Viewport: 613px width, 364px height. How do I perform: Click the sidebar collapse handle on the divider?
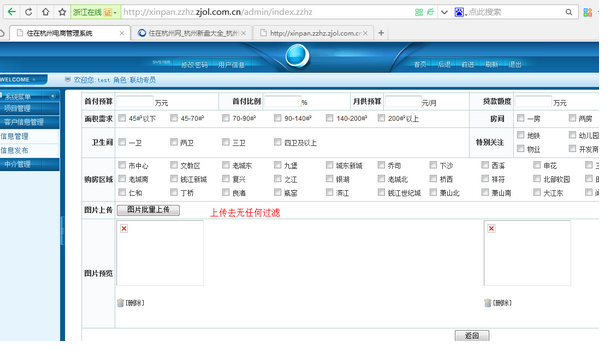pos(62,231)
